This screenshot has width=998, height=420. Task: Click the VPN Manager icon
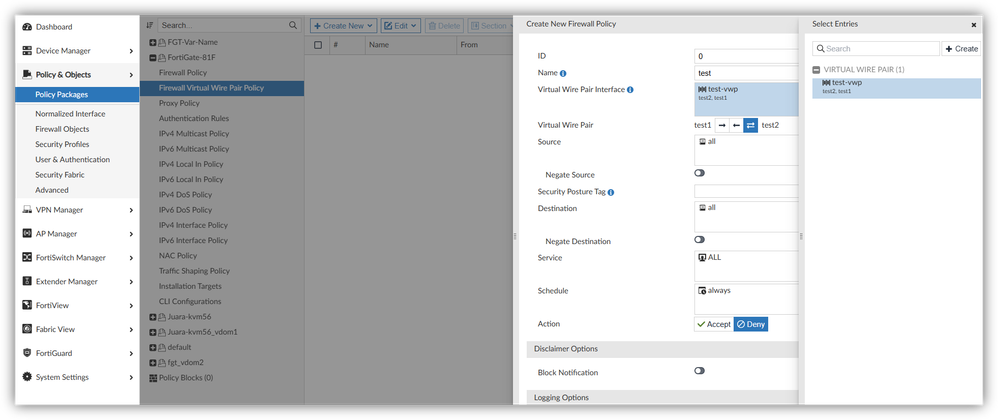pos(27,209)
